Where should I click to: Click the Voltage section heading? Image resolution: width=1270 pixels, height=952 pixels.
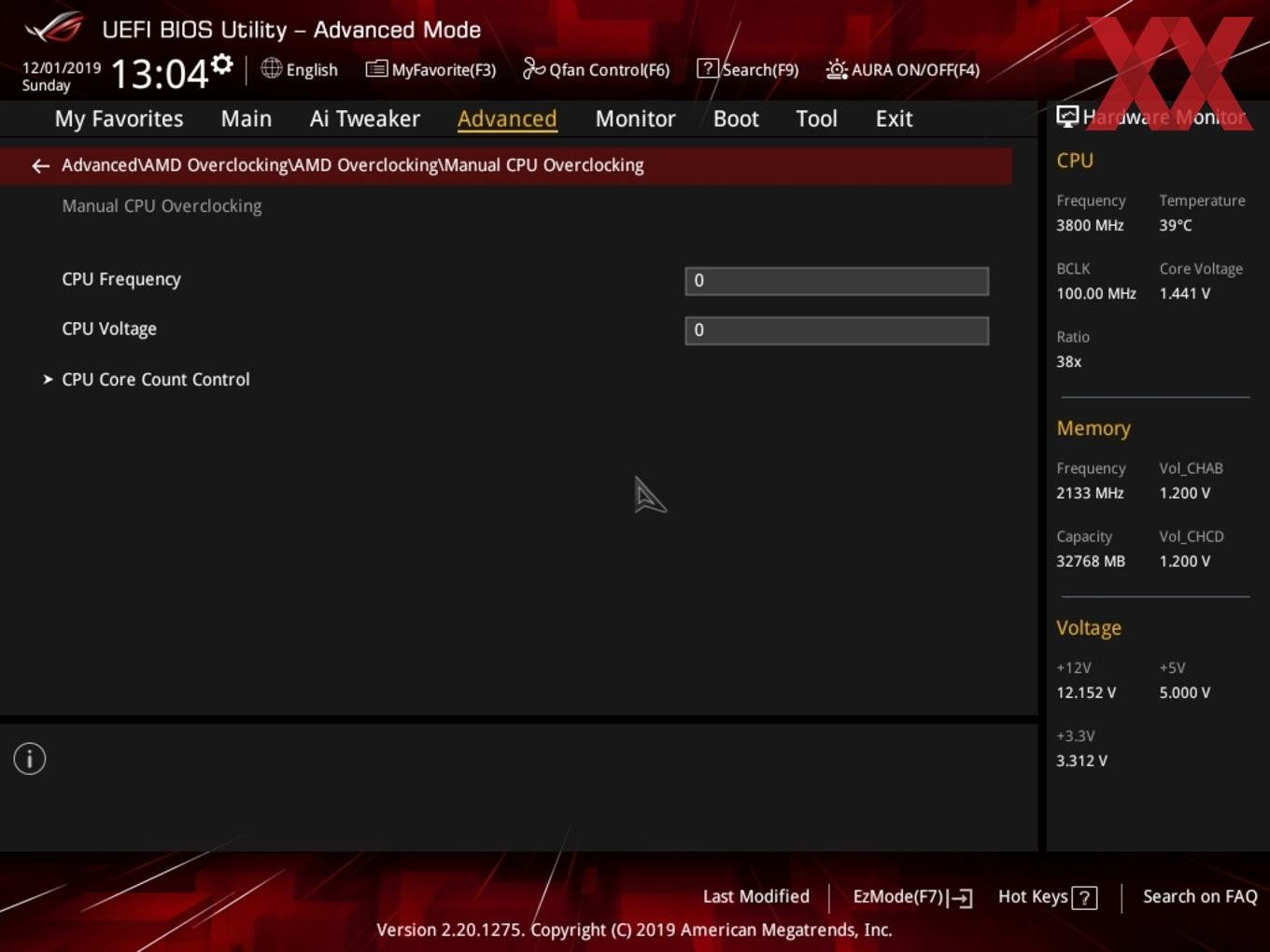1089,628
